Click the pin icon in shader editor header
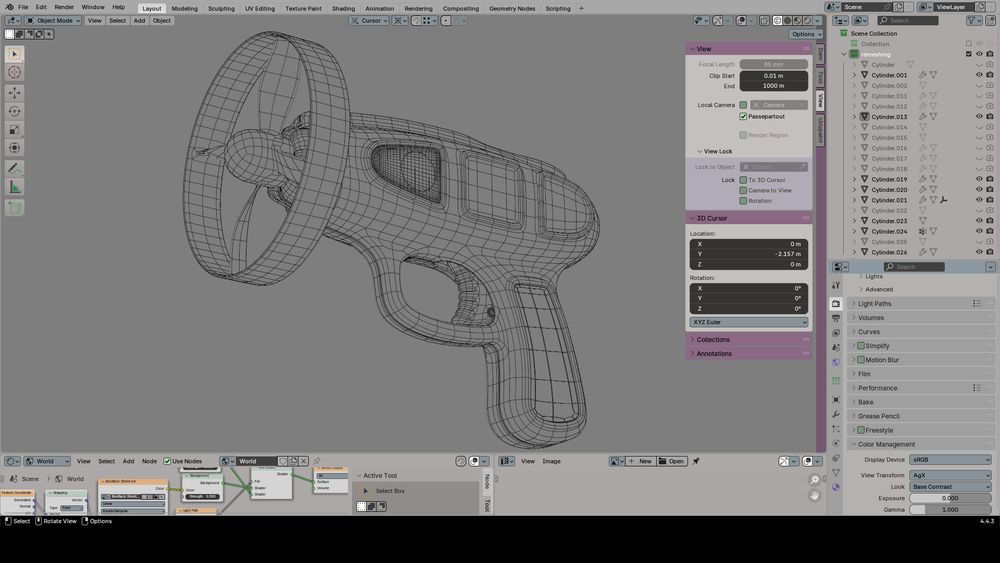The image size is (1000, 563). click(316, 461)
